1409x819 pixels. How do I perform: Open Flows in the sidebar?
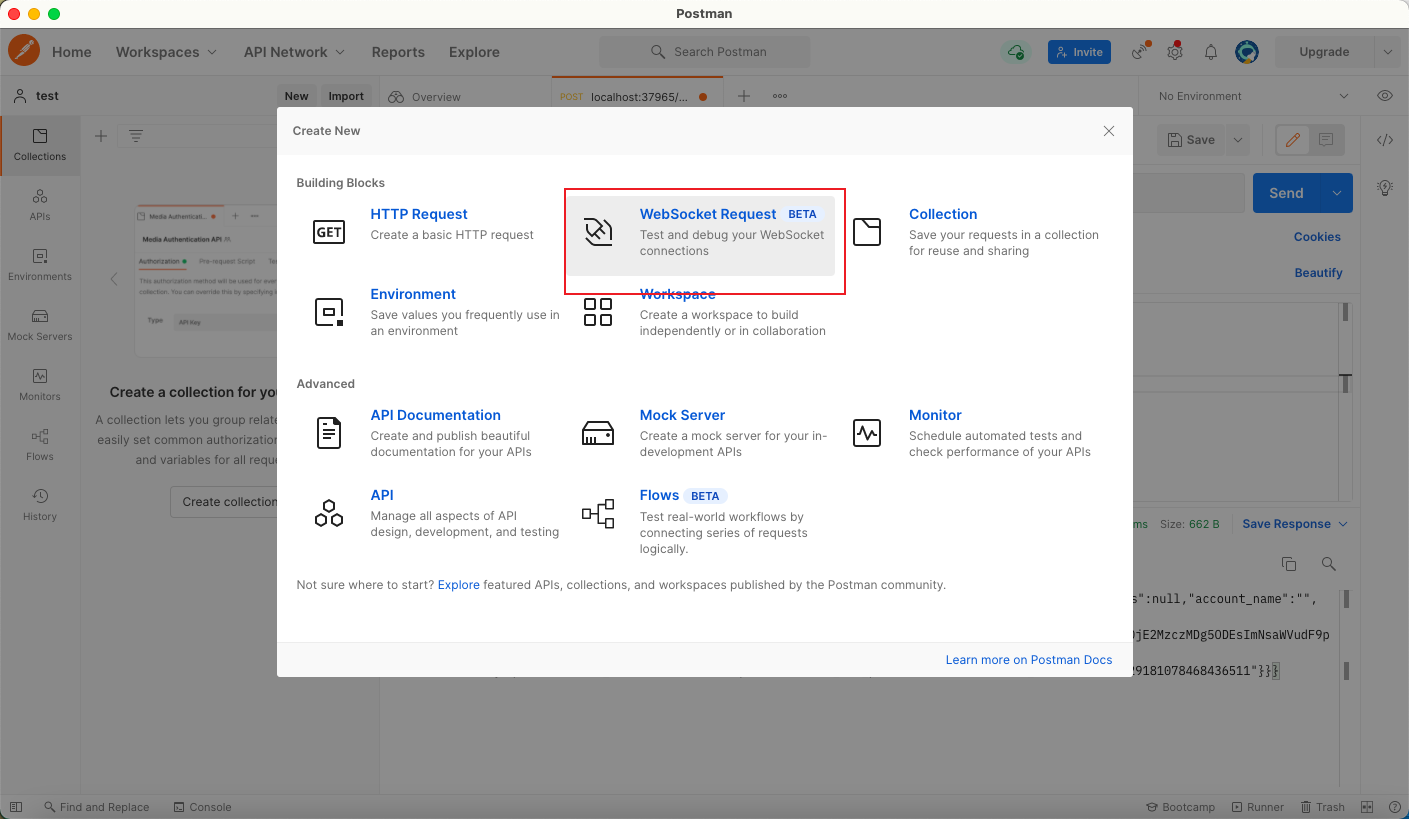40,445
